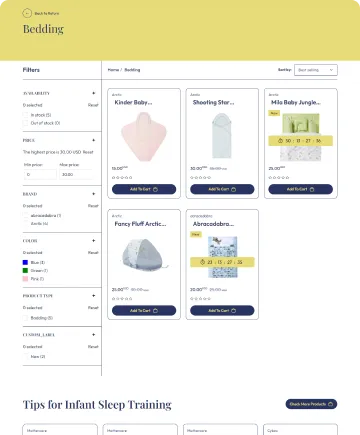
Task: Collapse the Availability filter section
Action: tap(94, 93)
